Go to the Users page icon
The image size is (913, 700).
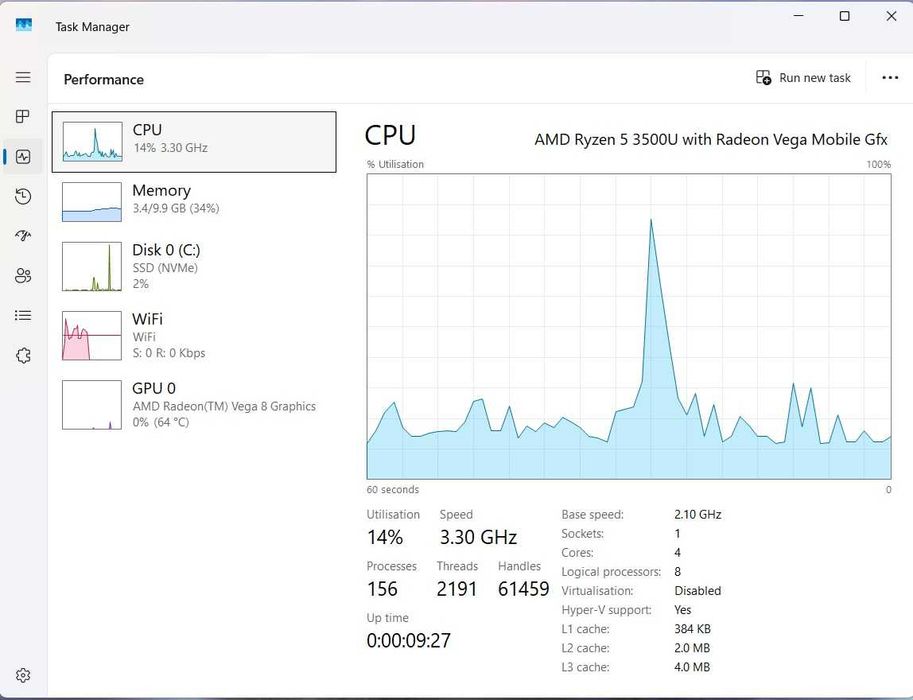[x=23, y=276]
